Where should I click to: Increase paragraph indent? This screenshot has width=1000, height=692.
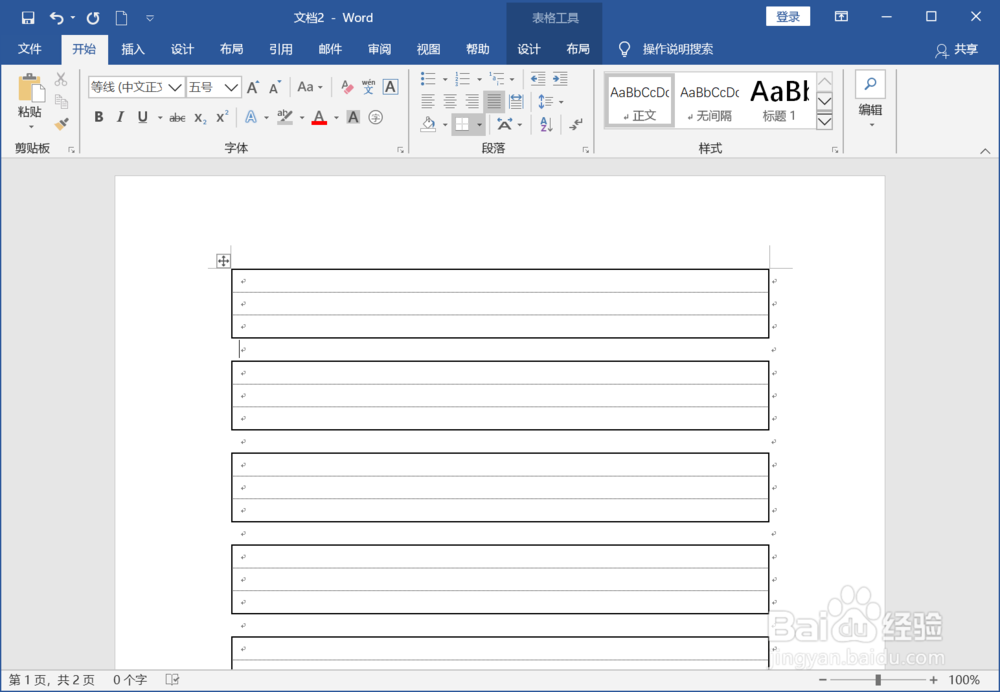(560, 78)
